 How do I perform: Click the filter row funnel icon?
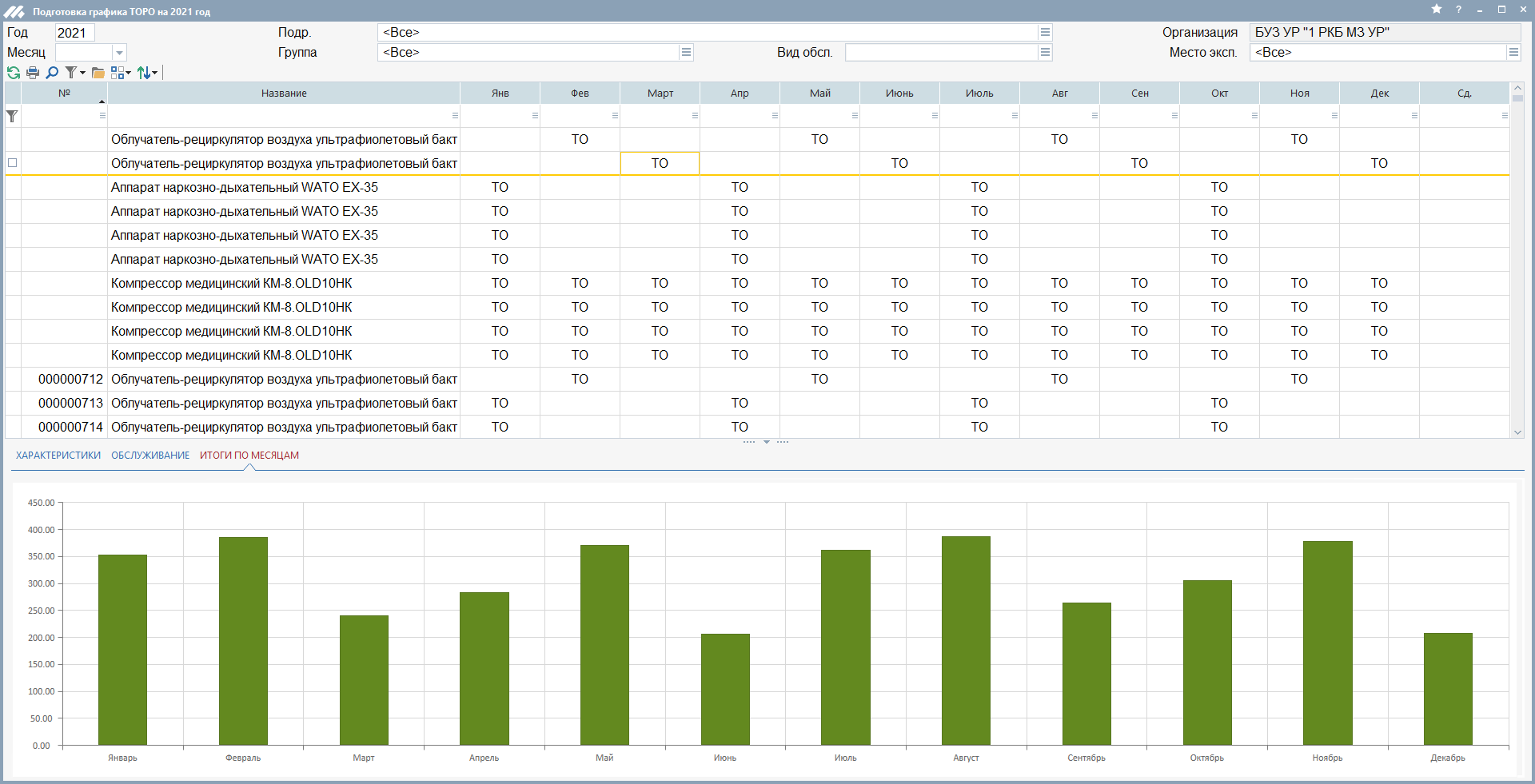(12, 116)
